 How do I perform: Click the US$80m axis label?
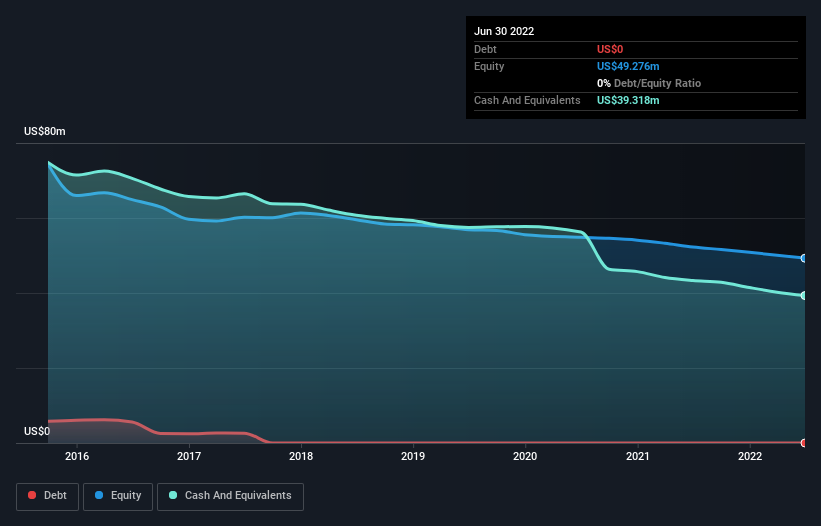click(x=45, y=131)
